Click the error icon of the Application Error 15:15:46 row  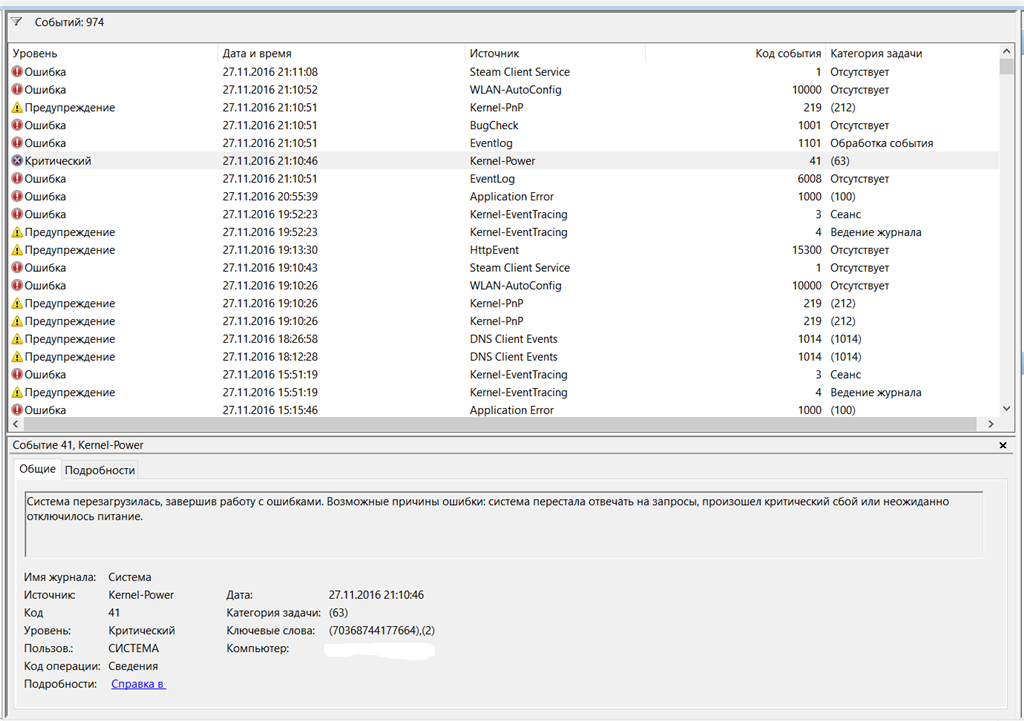tap(17, 410)
